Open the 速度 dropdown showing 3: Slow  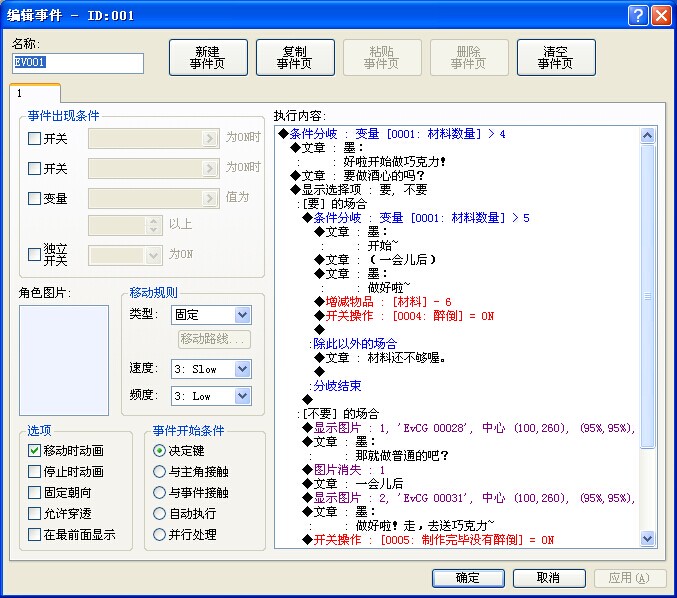click(x=212, y=369)
